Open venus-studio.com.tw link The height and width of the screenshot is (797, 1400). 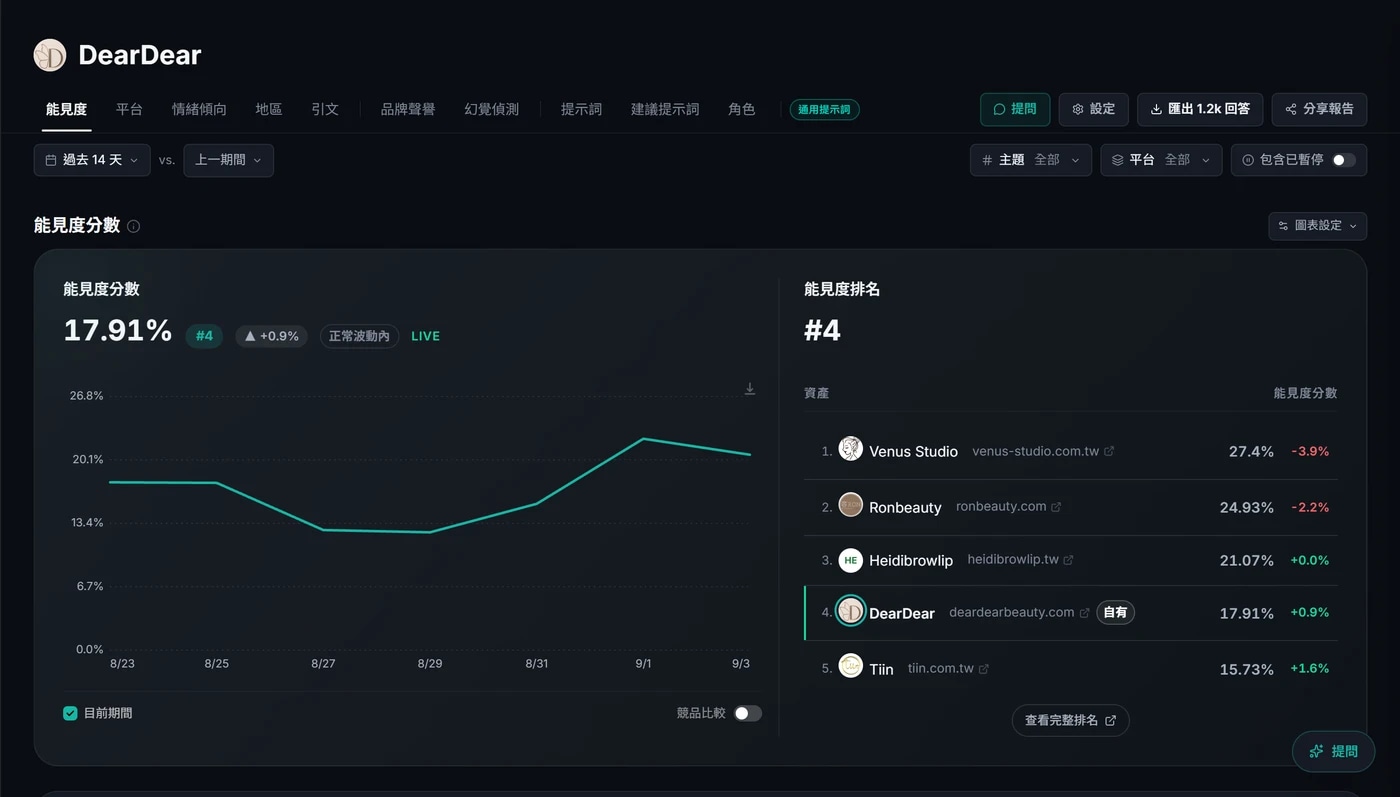1035,451
